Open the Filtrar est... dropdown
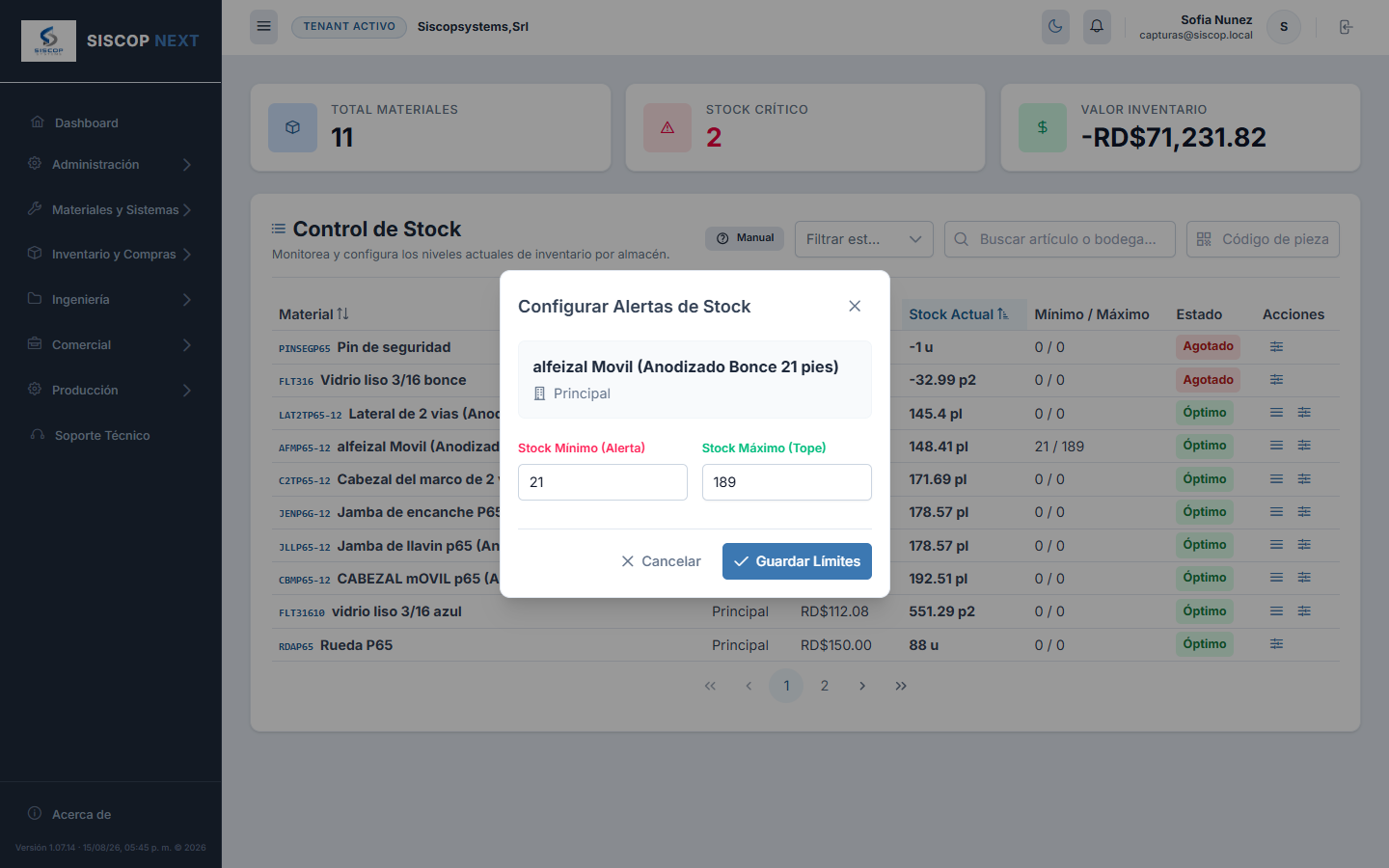1389x868 pixels. 864,239
